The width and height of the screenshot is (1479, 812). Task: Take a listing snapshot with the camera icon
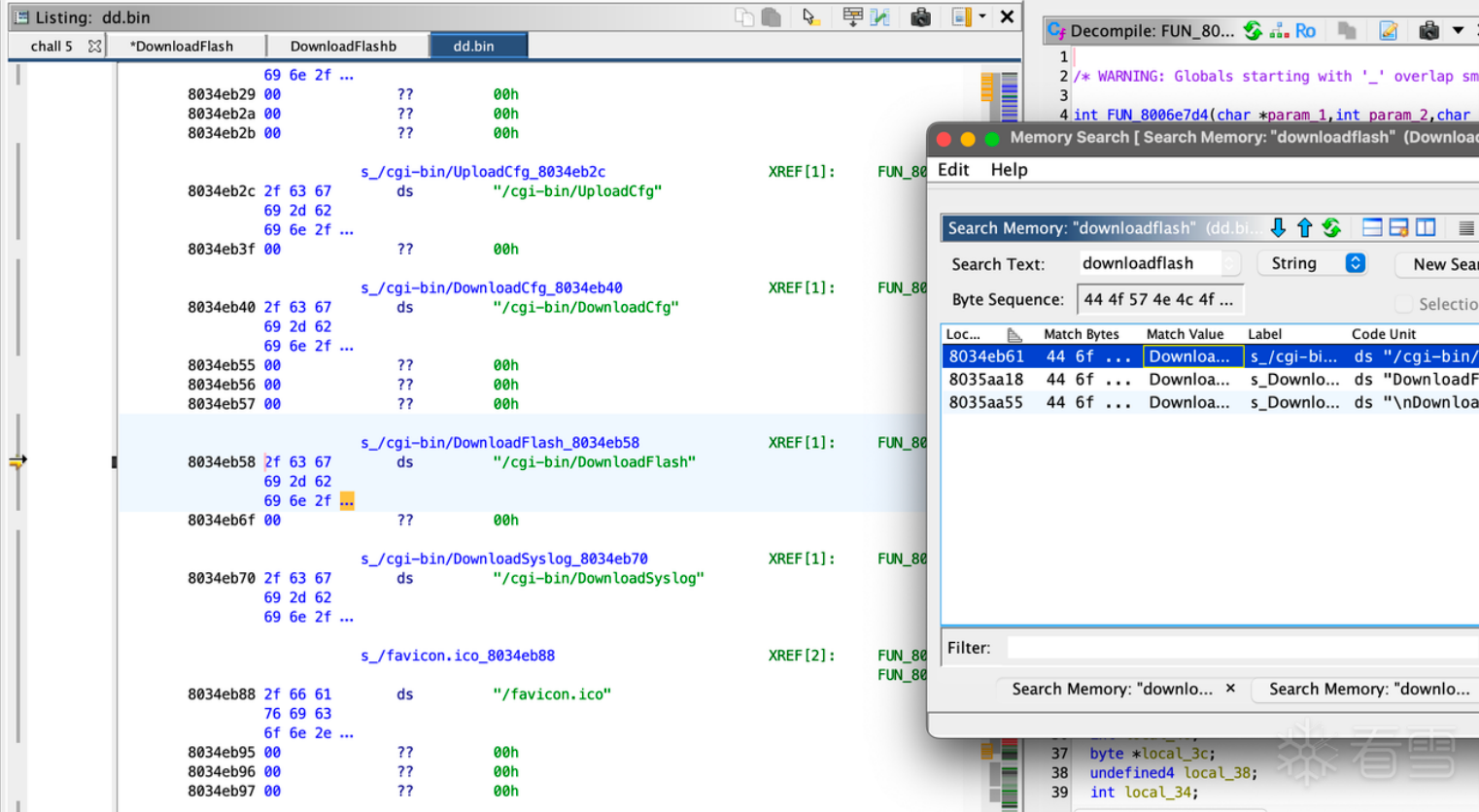pos(920,17)
